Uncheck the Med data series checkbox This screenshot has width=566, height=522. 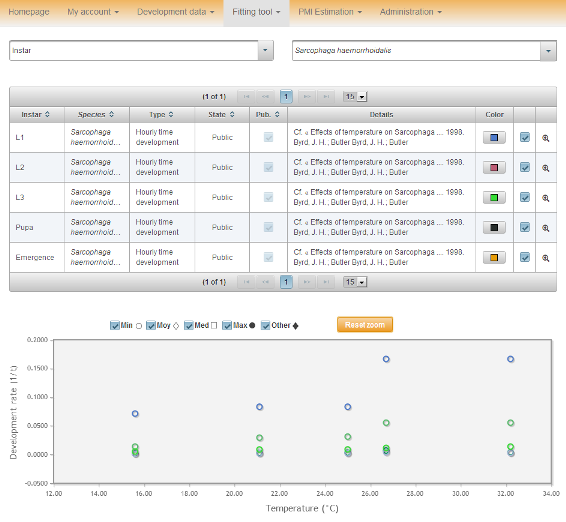coord(188,325)
